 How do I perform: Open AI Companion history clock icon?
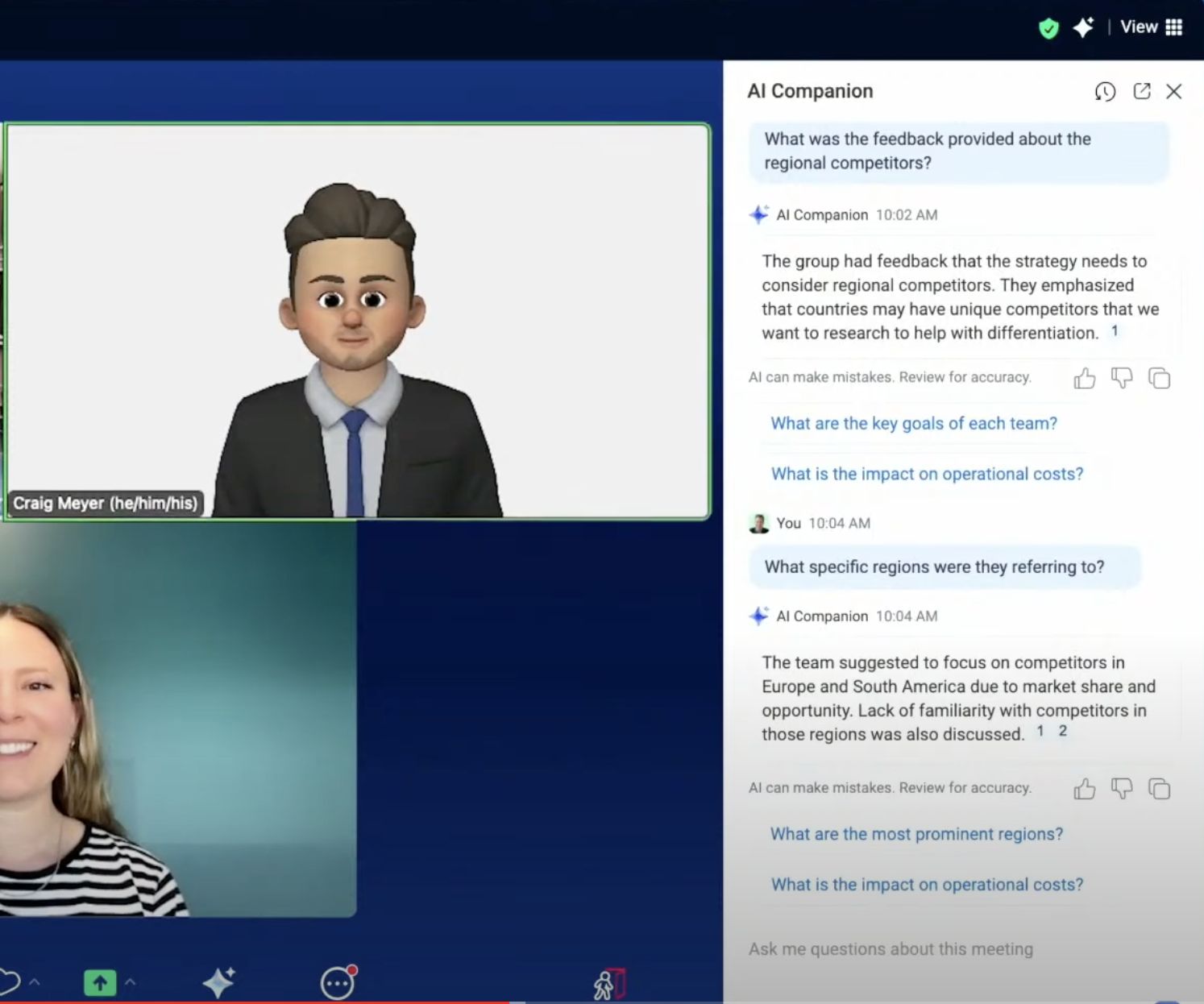point(1105,92)
